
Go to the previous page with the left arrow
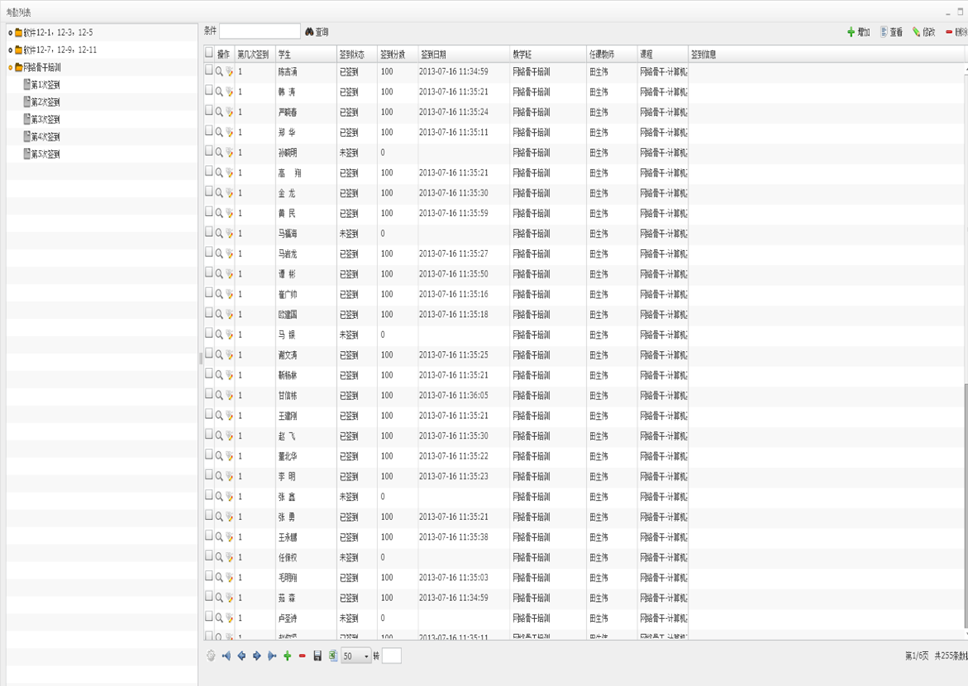pyautogui.click(x=241, y=656)
